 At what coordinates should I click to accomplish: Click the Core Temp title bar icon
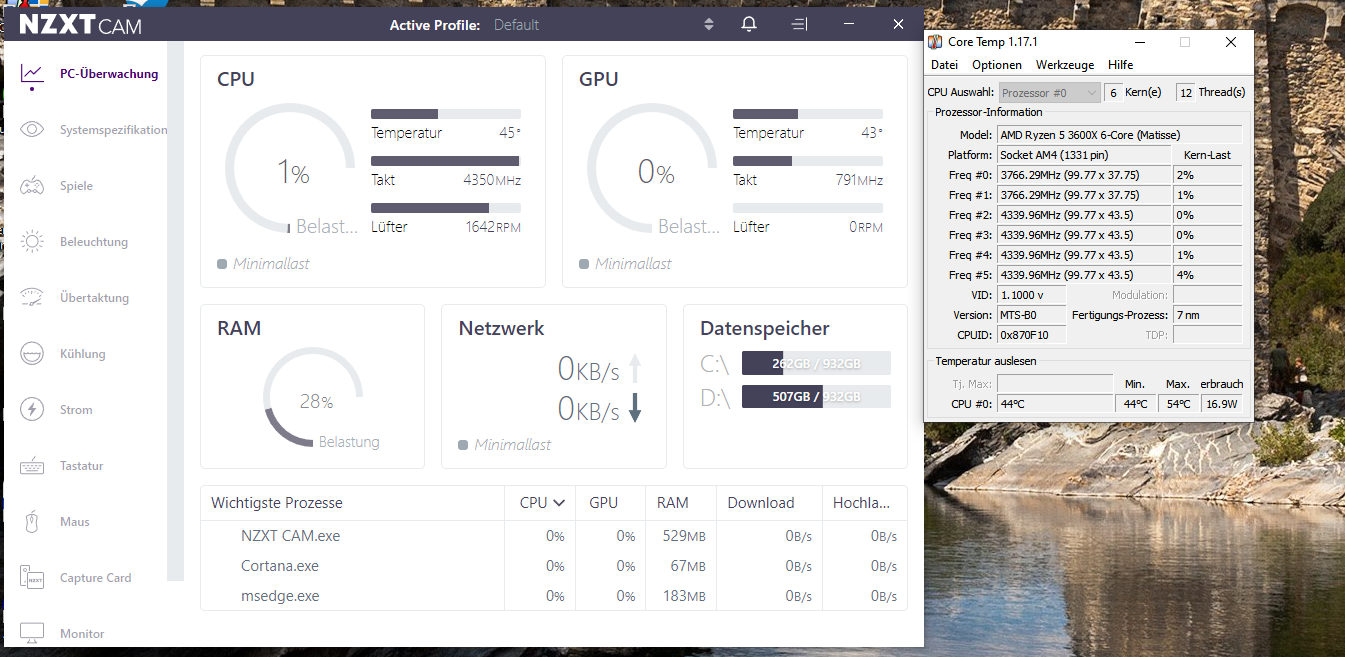[935, 42]
